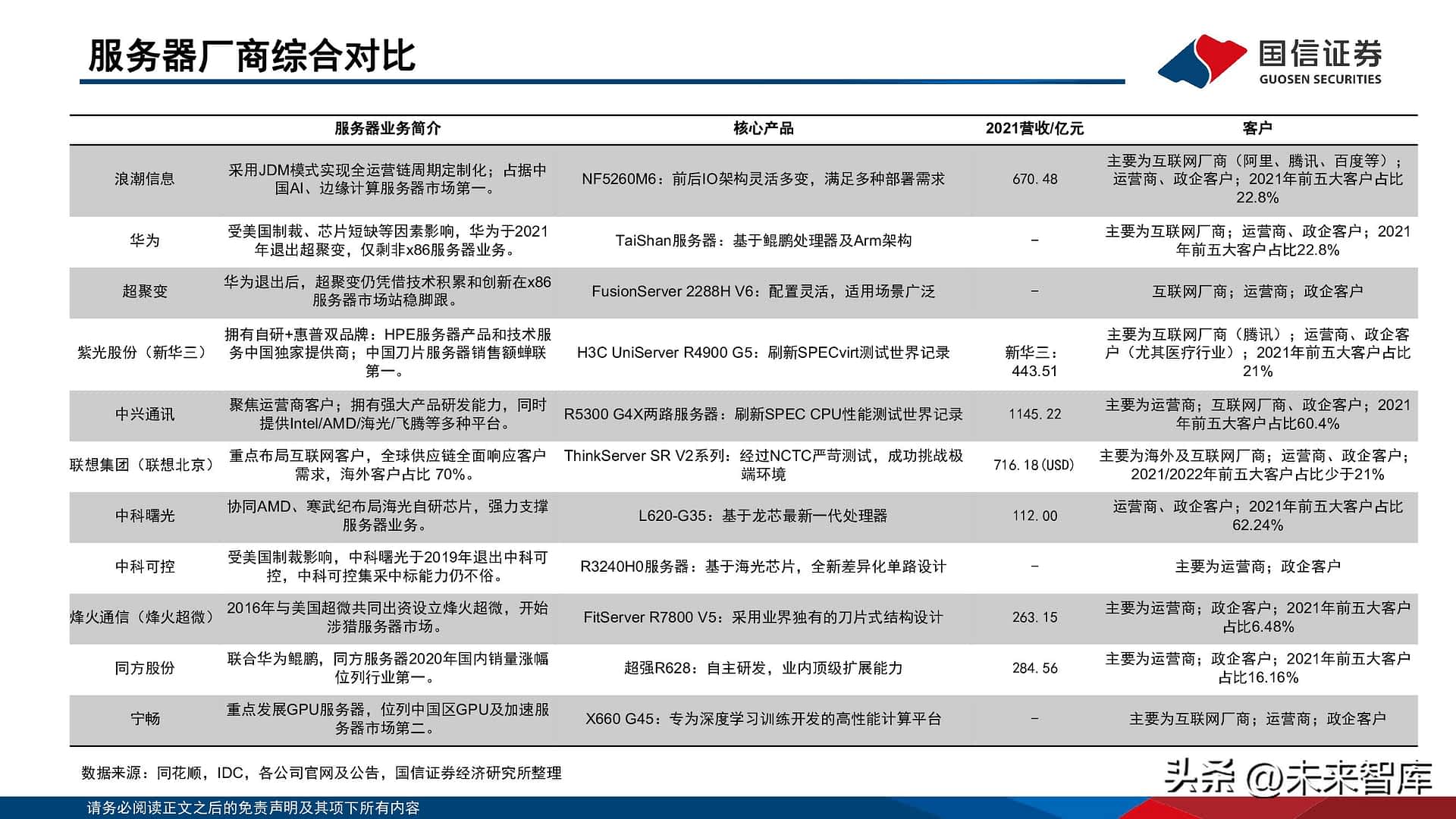Select the row label 紫光股份（新华三）
This screenshot has width=1456, height=819.
pyautogui.click(x=144, y=353)
